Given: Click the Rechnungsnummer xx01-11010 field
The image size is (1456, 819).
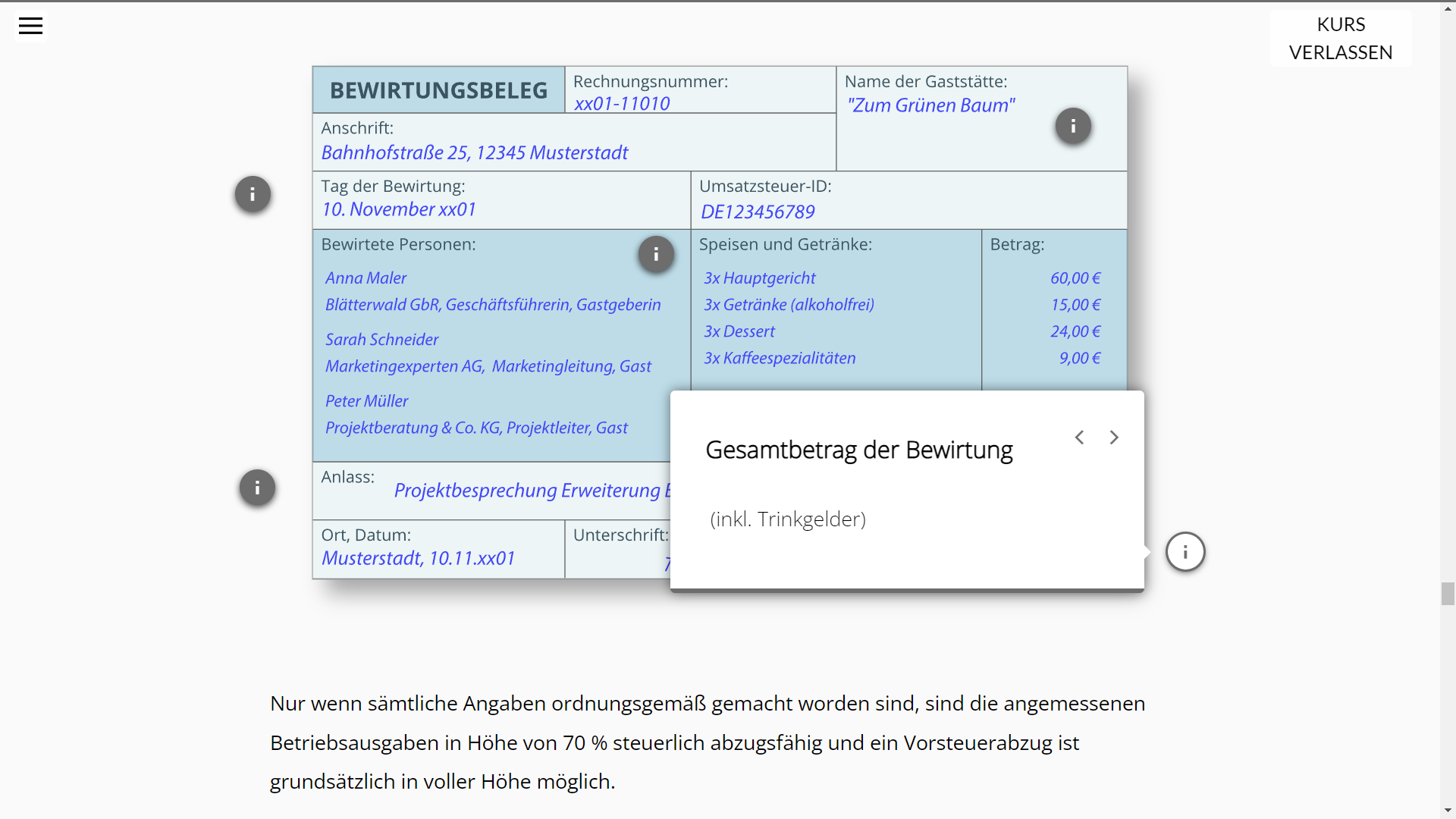Looking at the screenshot, I should [622, 104].
